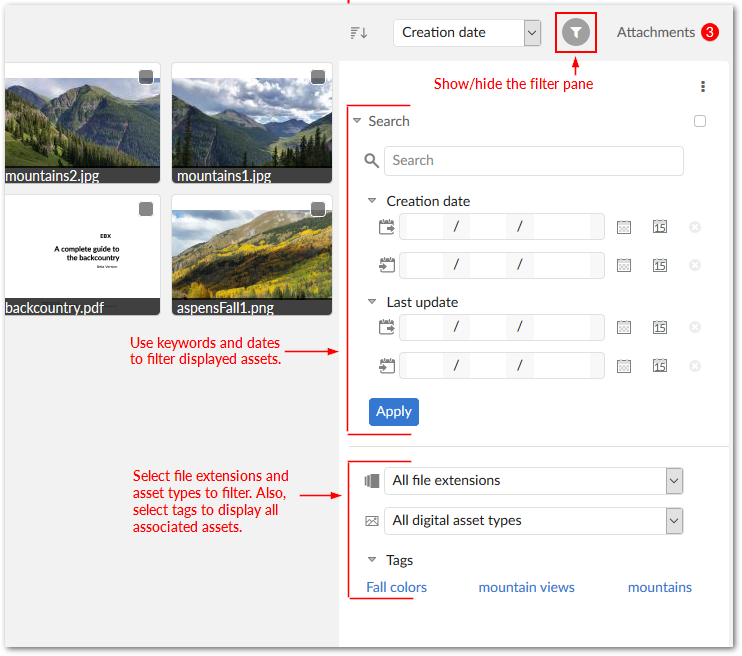Click the Creation date 'to' calendar-arrow icon
The image size is (742, 656).
[387, 265]
